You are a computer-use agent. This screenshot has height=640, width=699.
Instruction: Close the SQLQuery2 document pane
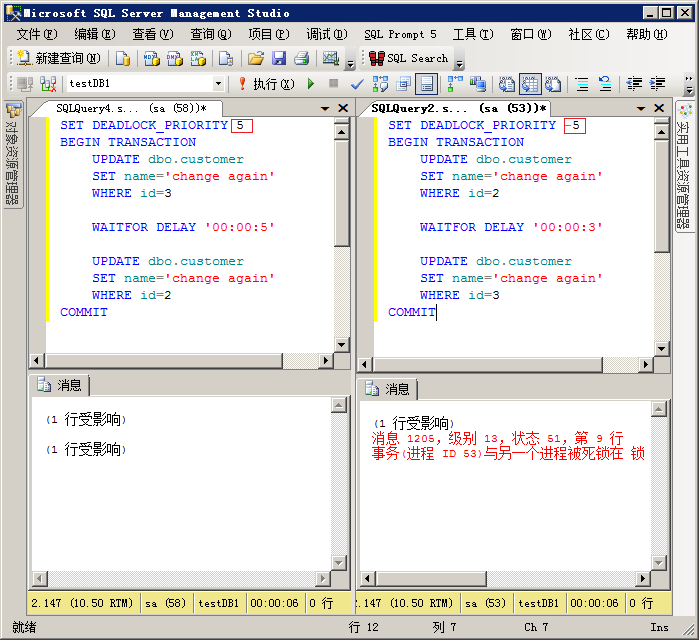[x=659, y=108]
